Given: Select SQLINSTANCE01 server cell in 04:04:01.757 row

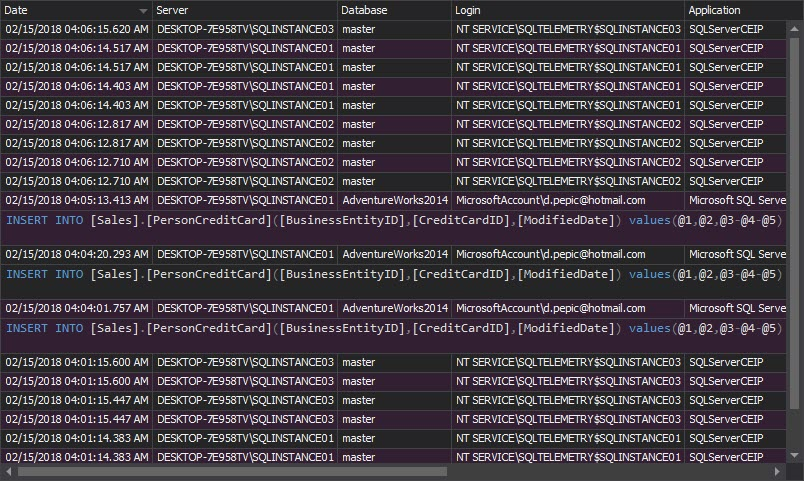Looking at the screenshot, I should point(245,308).
